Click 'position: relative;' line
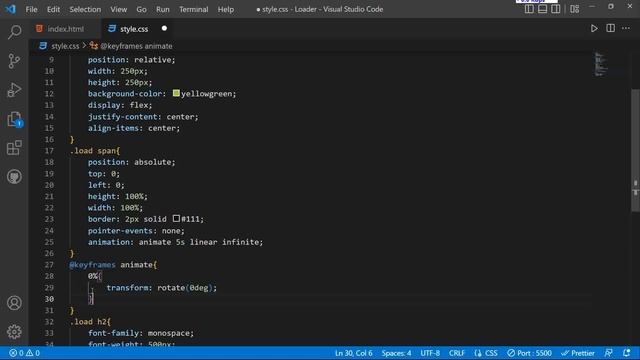 pos(131,60)
